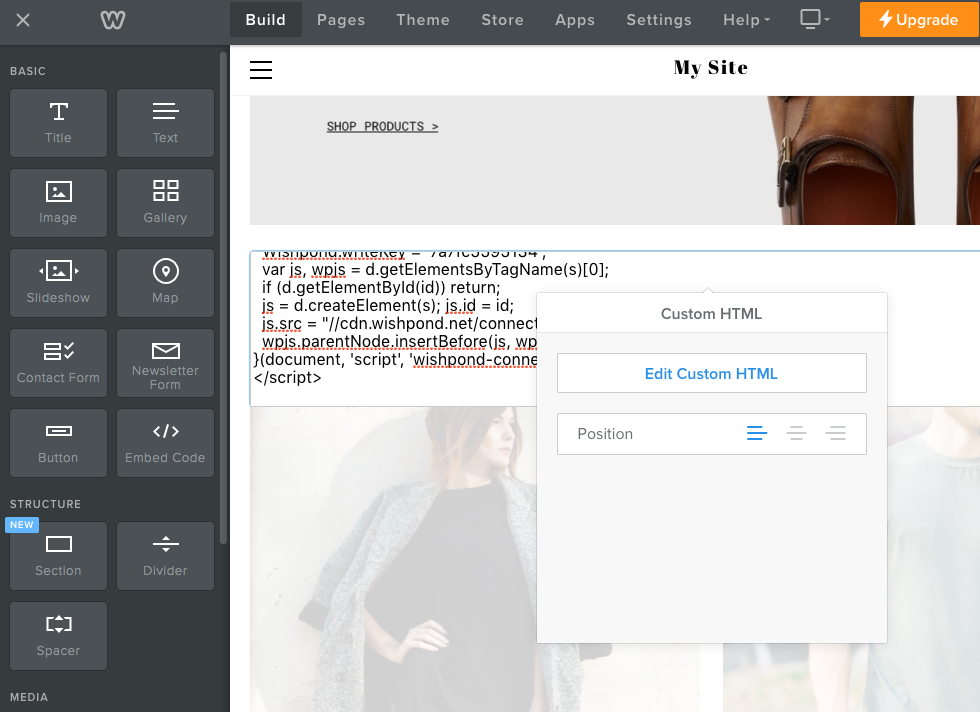Switch to the Build tab
Screen dimensions: 980x712
(266, 19)
